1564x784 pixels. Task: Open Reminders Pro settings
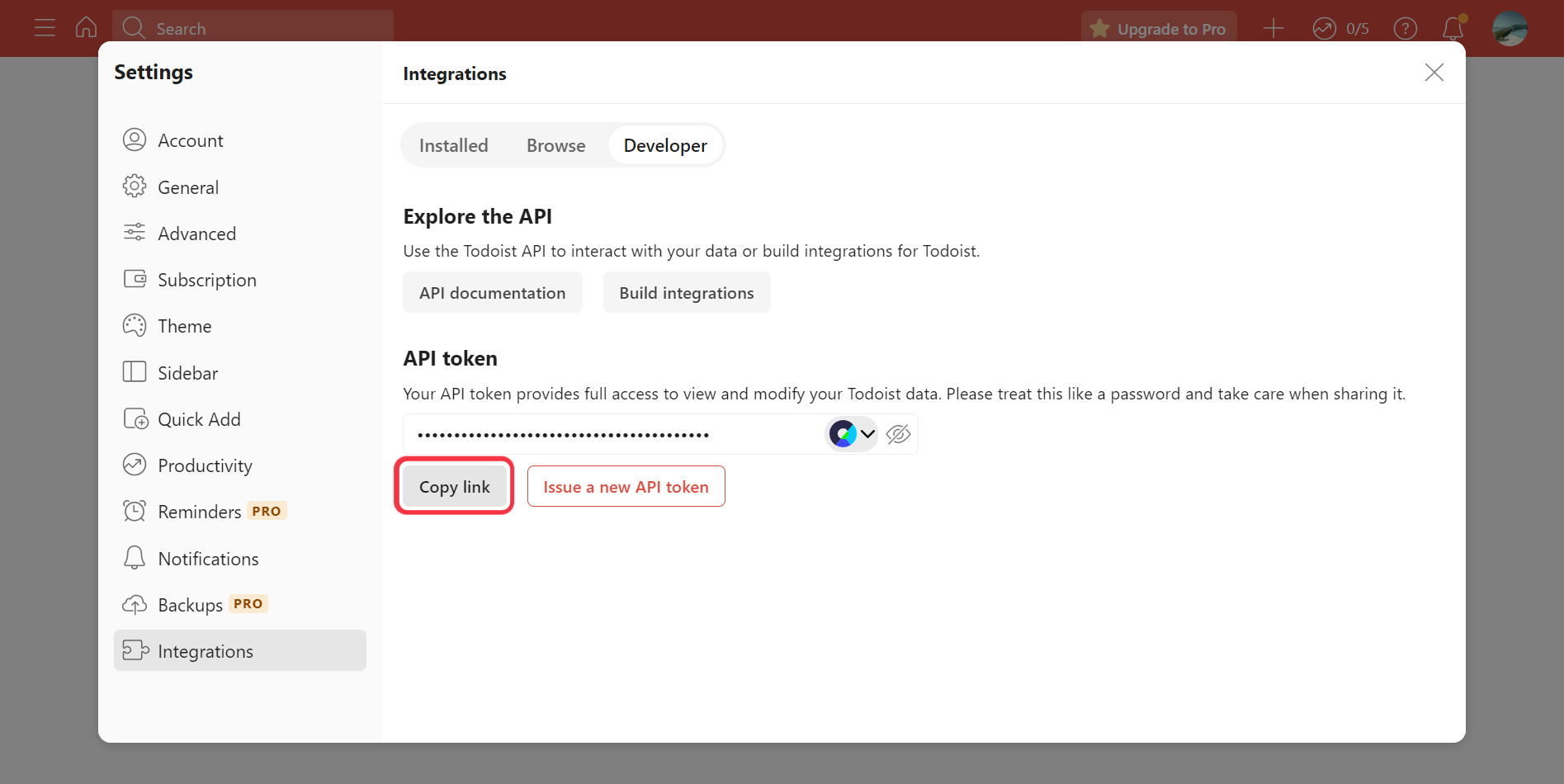[202, 511]
